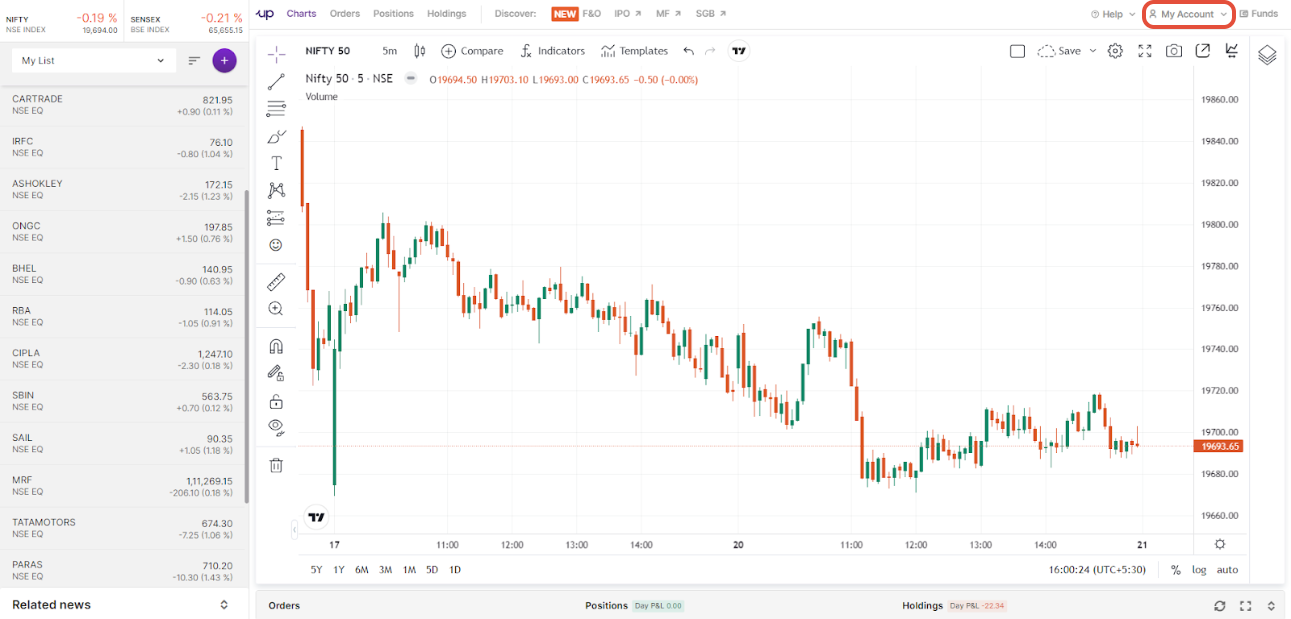This screenshot has width=1291, height=619.
Task: Expand the Save layout dropdown arrow
Action: pos(1092,51)
